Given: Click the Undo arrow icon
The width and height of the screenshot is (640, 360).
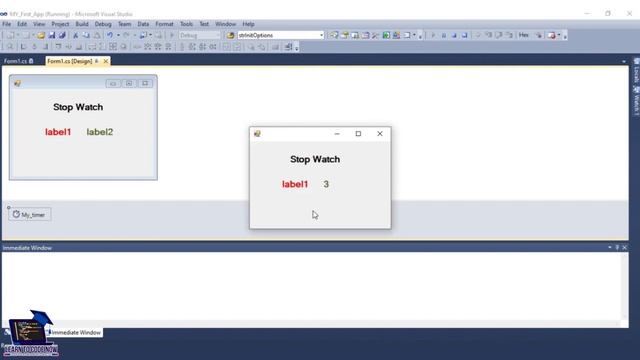Looking at the screenshot, I should [x=110, y=36].
